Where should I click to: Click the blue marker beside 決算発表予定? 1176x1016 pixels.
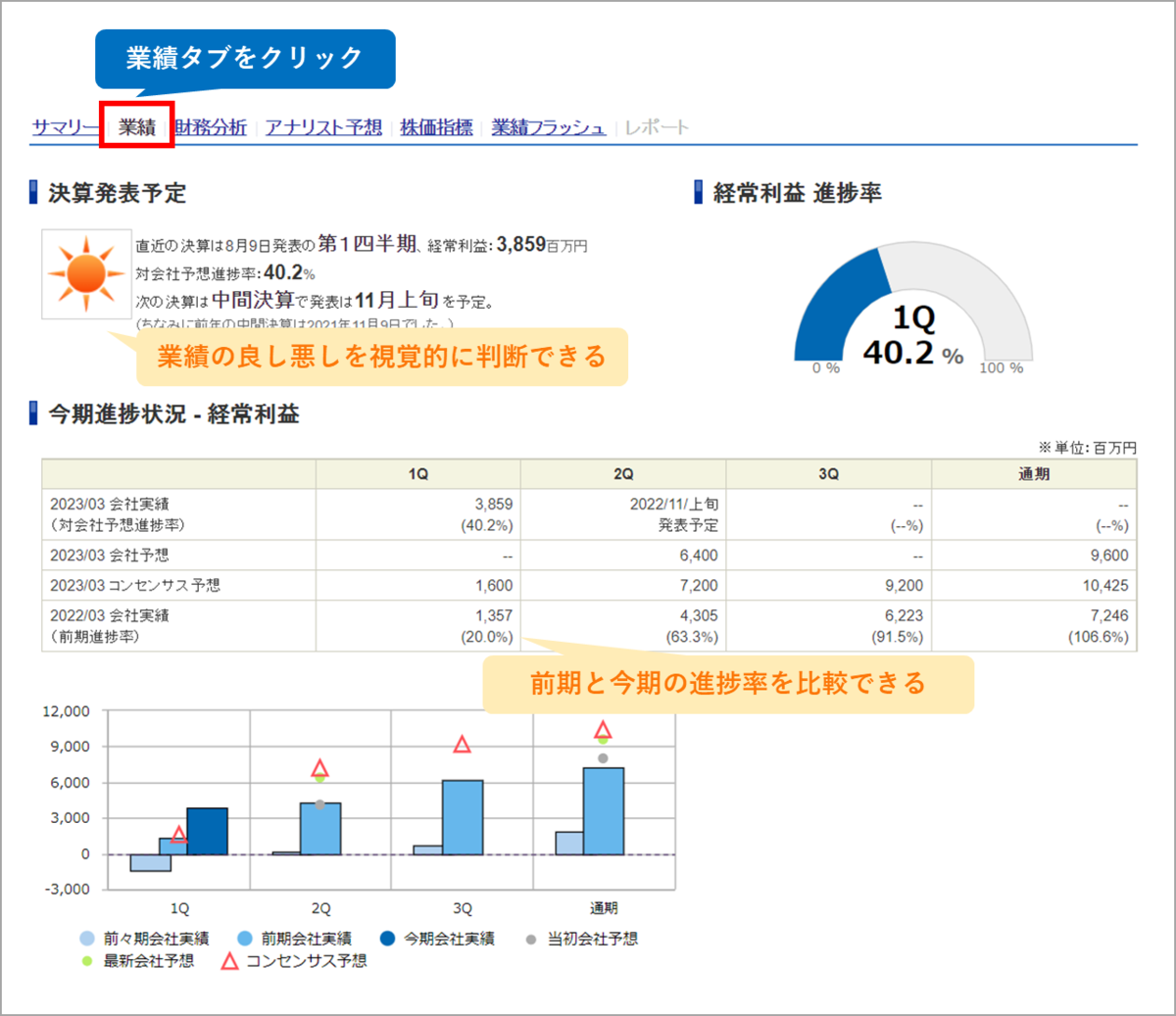click(32, 193)
